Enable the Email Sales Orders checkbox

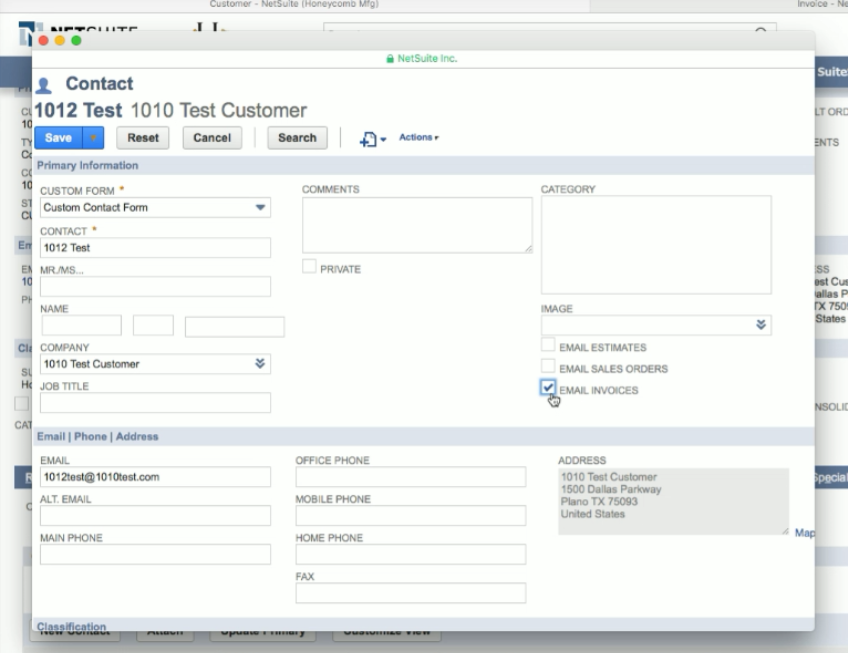548,366
